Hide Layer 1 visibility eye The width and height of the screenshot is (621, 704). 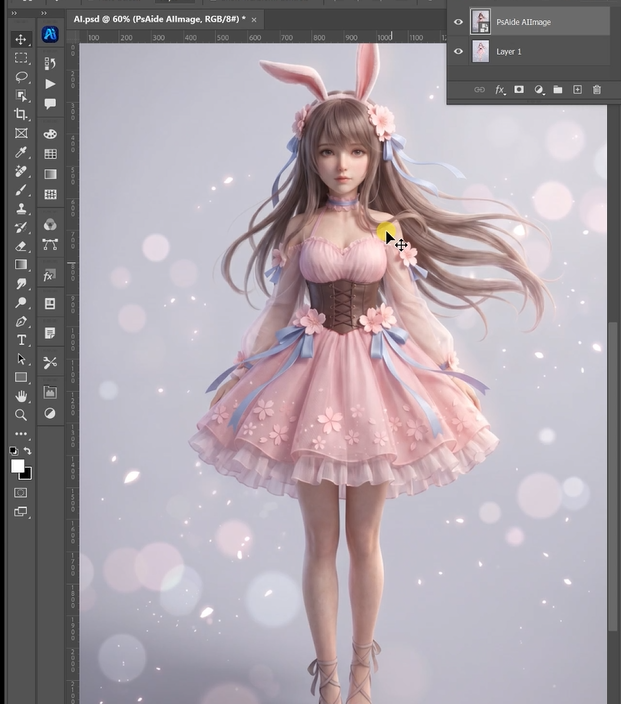(x=458, y=51)
